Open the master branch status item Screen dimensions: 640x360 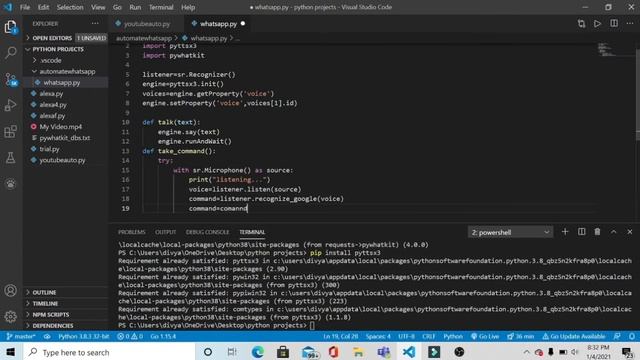pos(20,336)
